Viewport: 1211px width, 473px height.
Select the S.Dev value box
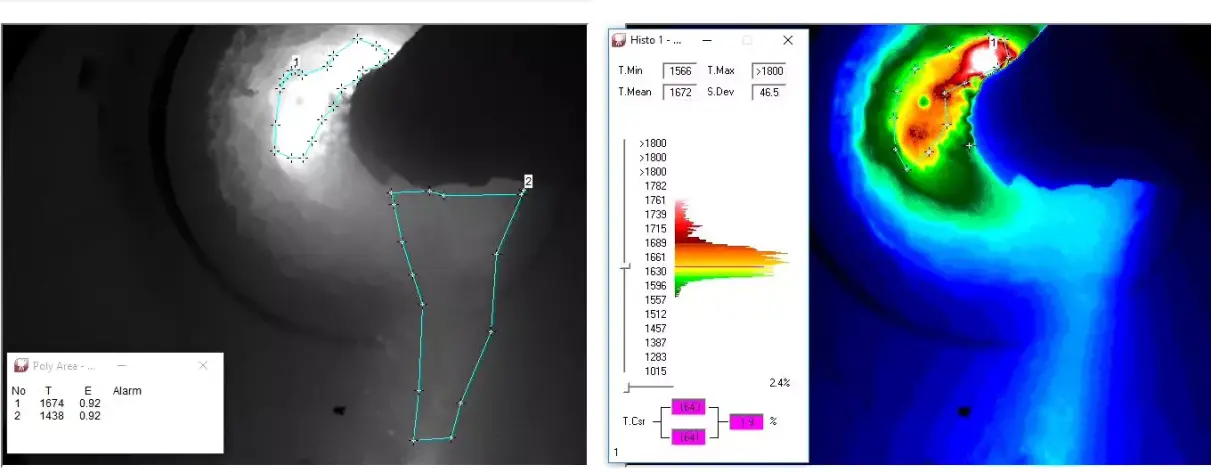(768, 91)
